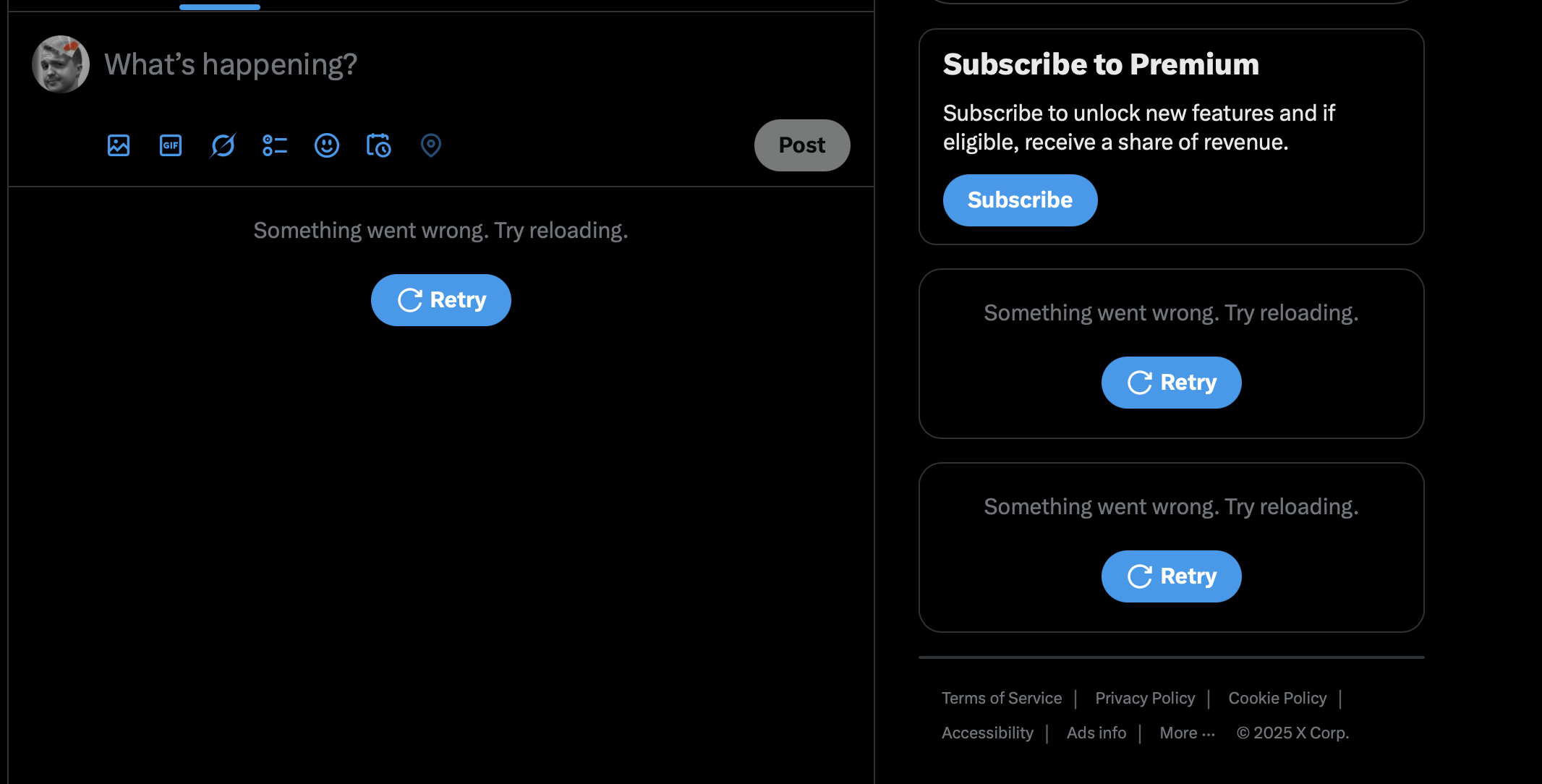Click the media/photo upload icon
The height and width of the screenshot is (784, 1542).
click(x=118, y=145)
